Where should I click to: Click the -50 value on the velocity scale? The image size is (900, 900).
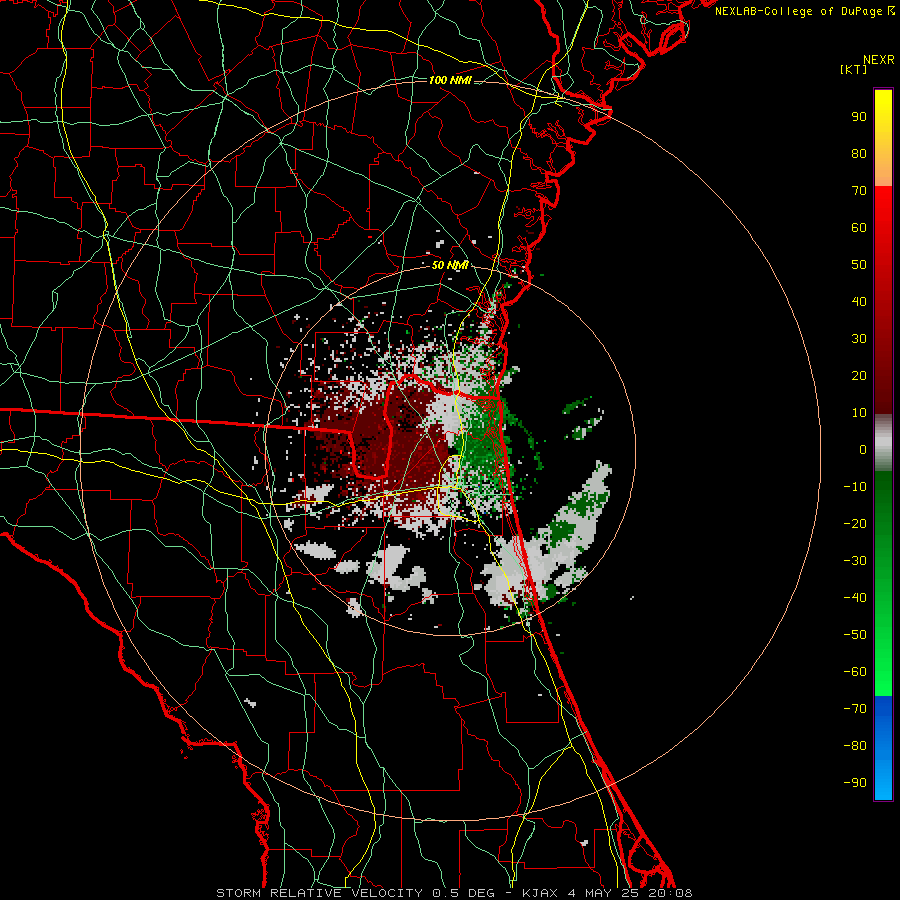pyautogui.click(x=855, y=635)
